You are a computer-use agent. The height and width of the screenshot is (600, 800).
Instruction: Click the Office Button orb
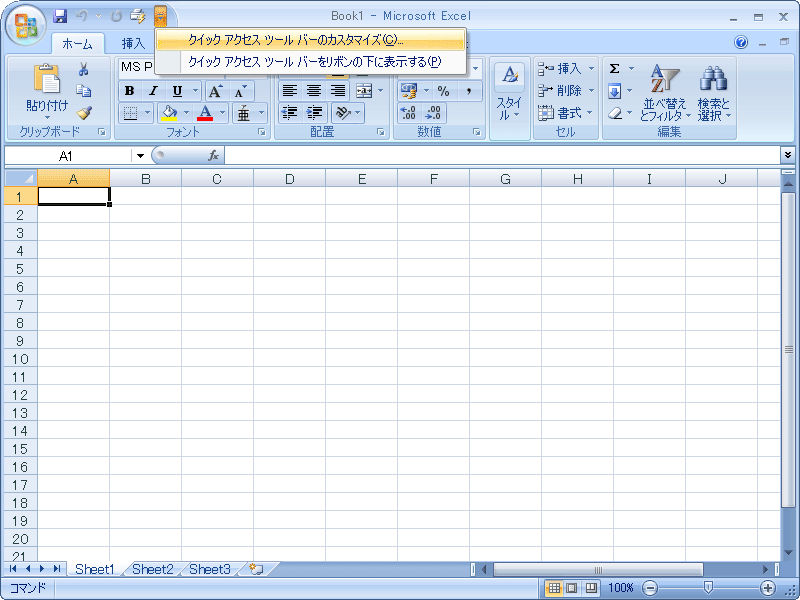(x=24, y=25)
